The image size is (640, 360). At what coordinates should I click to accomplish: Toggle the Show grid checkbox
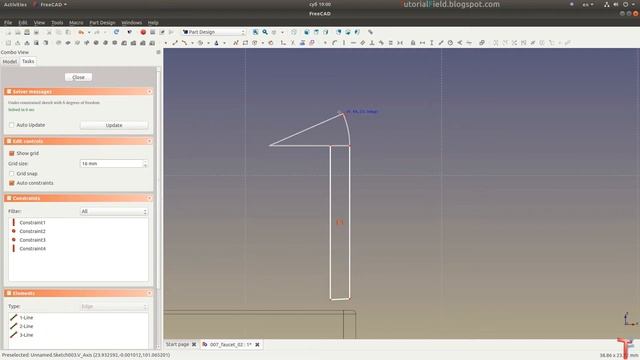(x=11, y=153)
